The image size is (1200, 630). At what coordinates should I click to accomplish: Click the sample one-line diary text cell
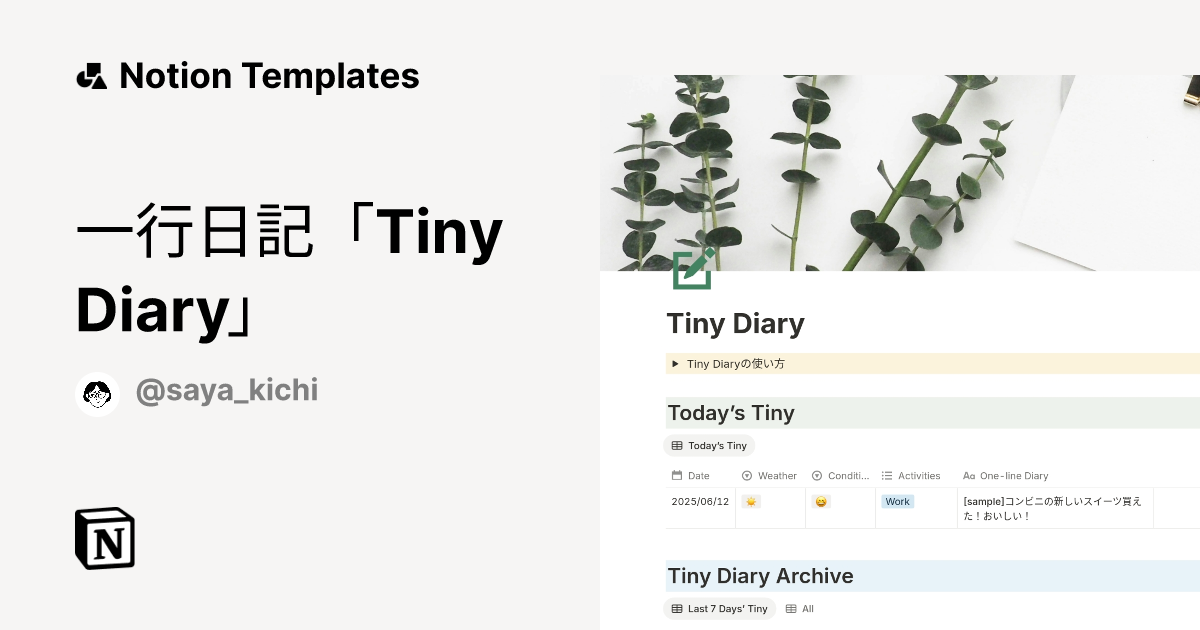click(x=1051, y=508)
